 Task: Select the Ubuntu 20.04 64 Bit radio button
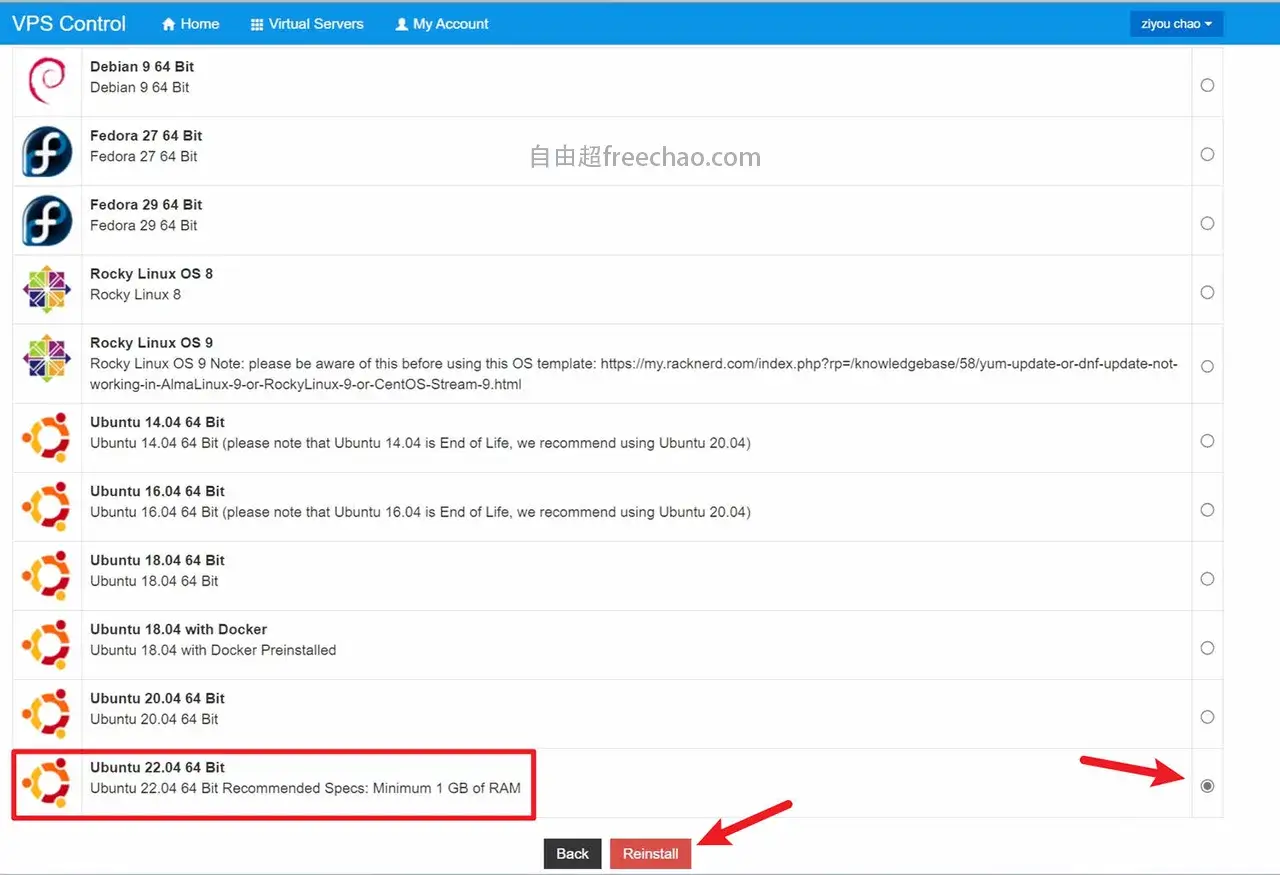tap(1207, 716)
